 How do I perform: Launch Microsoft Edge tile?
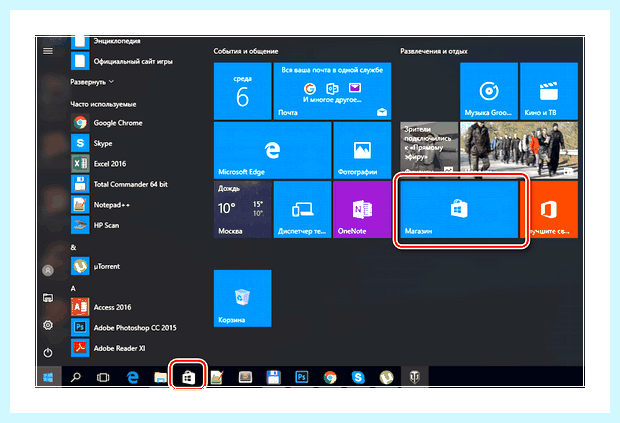272,150
